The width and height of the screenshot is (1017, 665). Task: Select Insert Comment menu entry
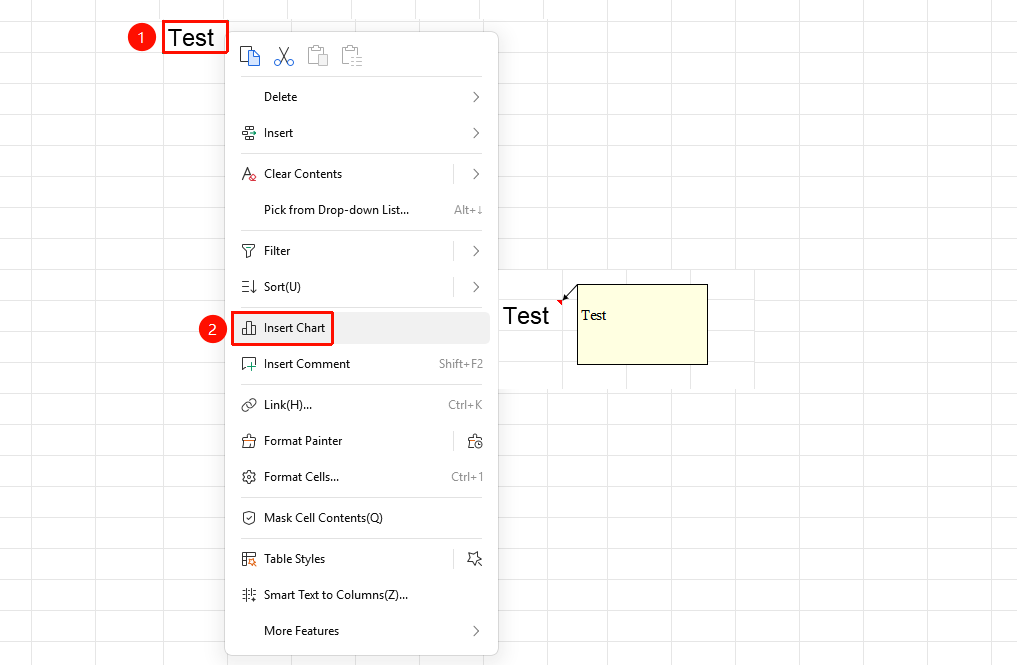[x=361, y=364]
